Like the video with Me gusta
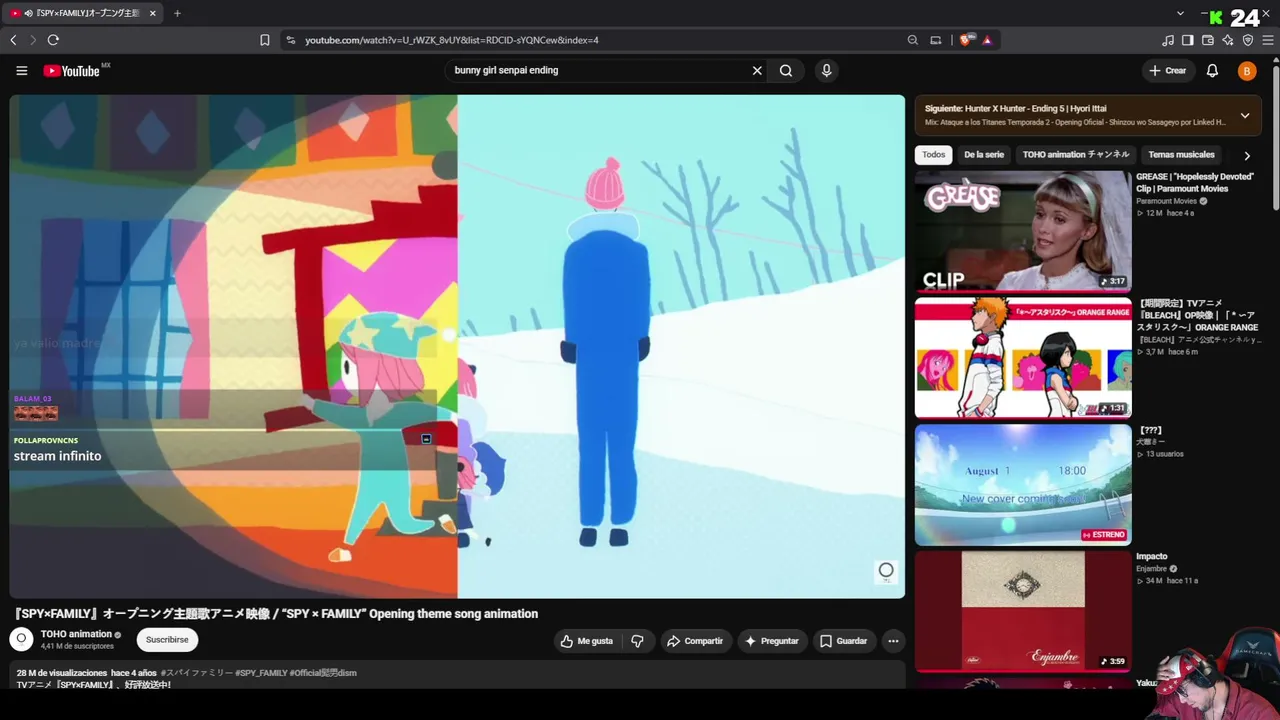Screen dimensions: 1280x720 pyautogui.click(x=587, y=641)
